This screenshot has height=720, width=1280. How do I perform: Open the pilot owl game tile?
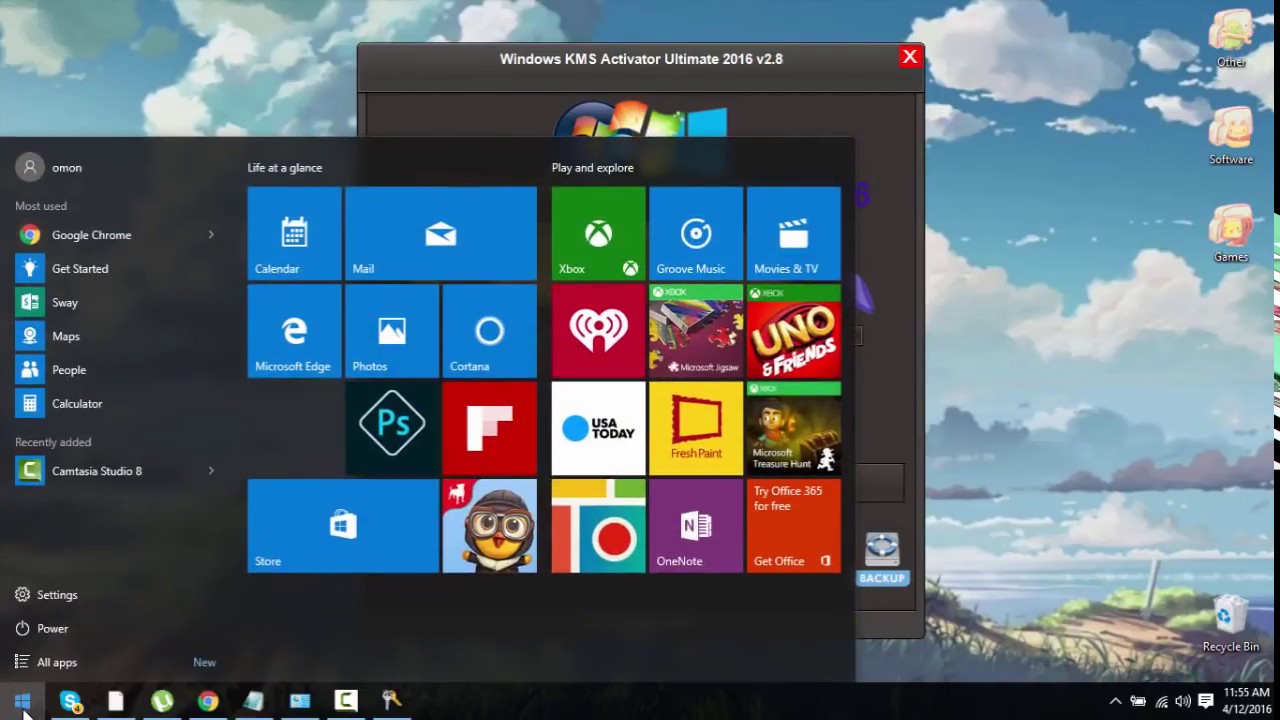[x=490, y=526]
